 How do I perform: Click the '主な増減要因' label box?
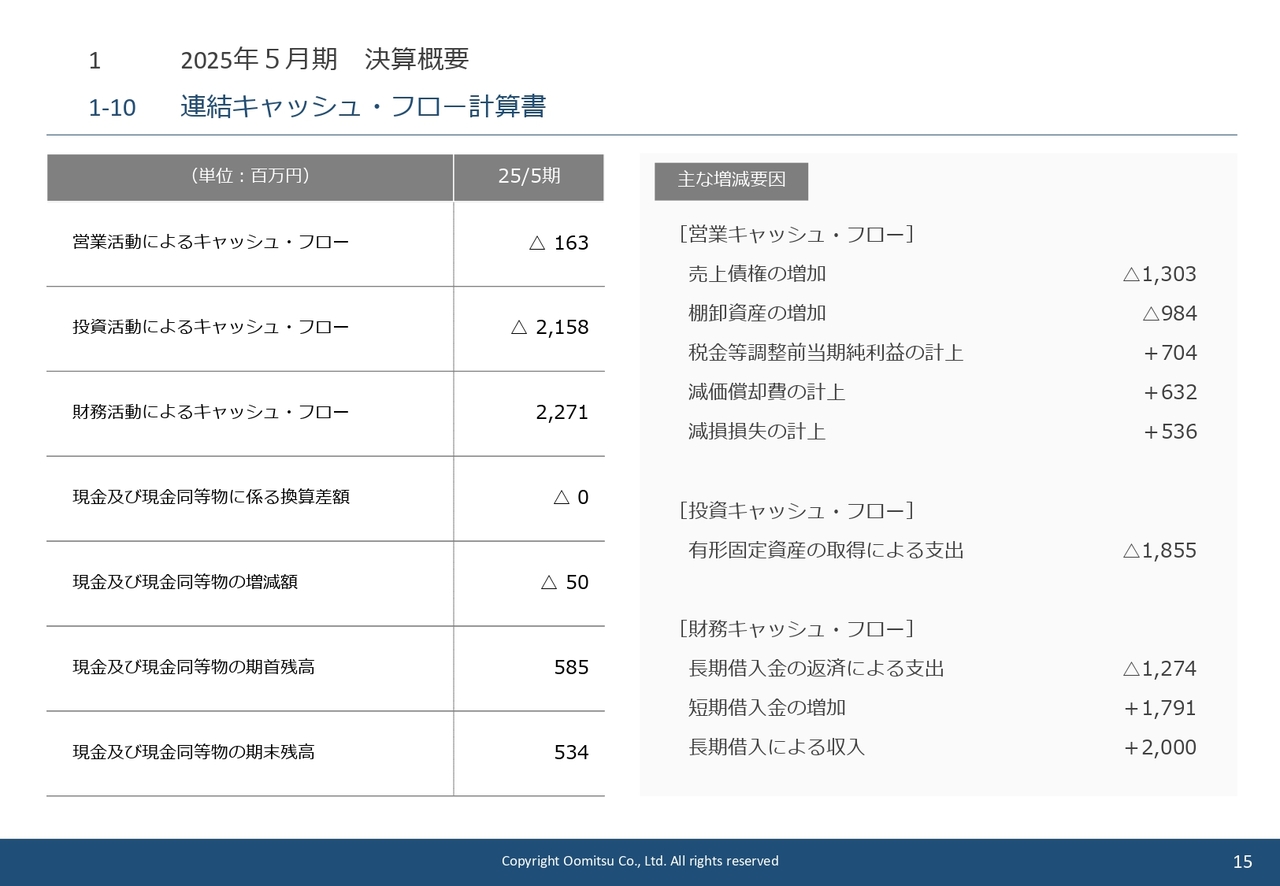(731, 181)
